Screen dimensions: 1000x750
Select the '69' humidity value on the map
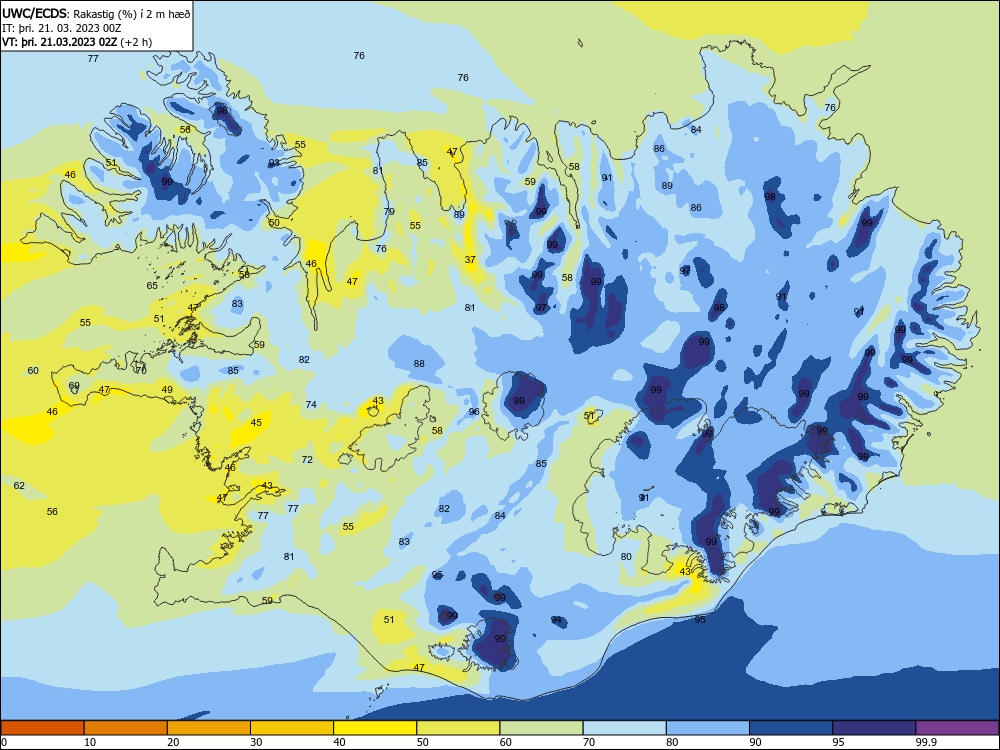(x=74, y=386)
